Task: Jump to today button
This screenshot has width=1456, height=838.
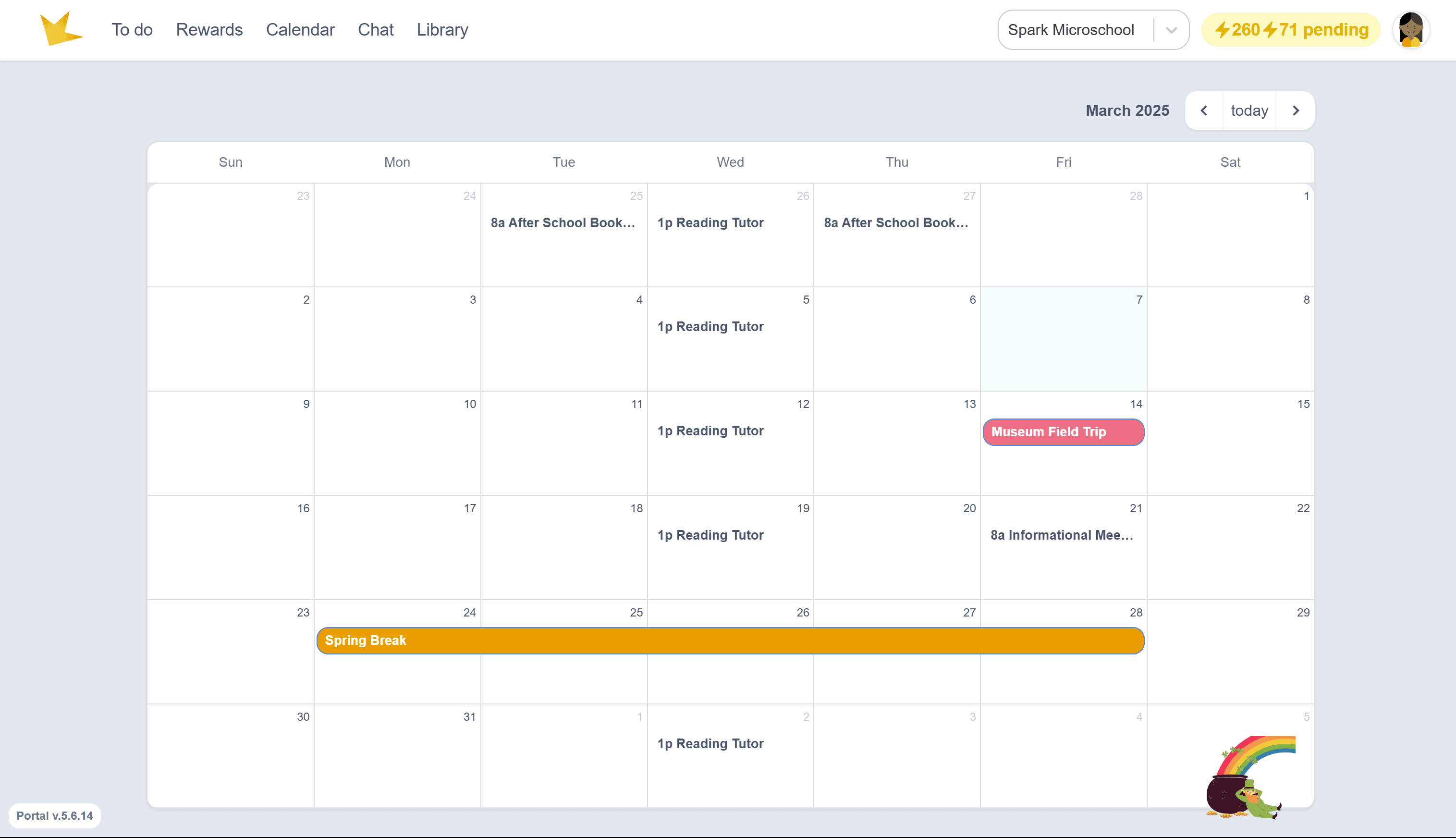Action: tap(1249, 111)
